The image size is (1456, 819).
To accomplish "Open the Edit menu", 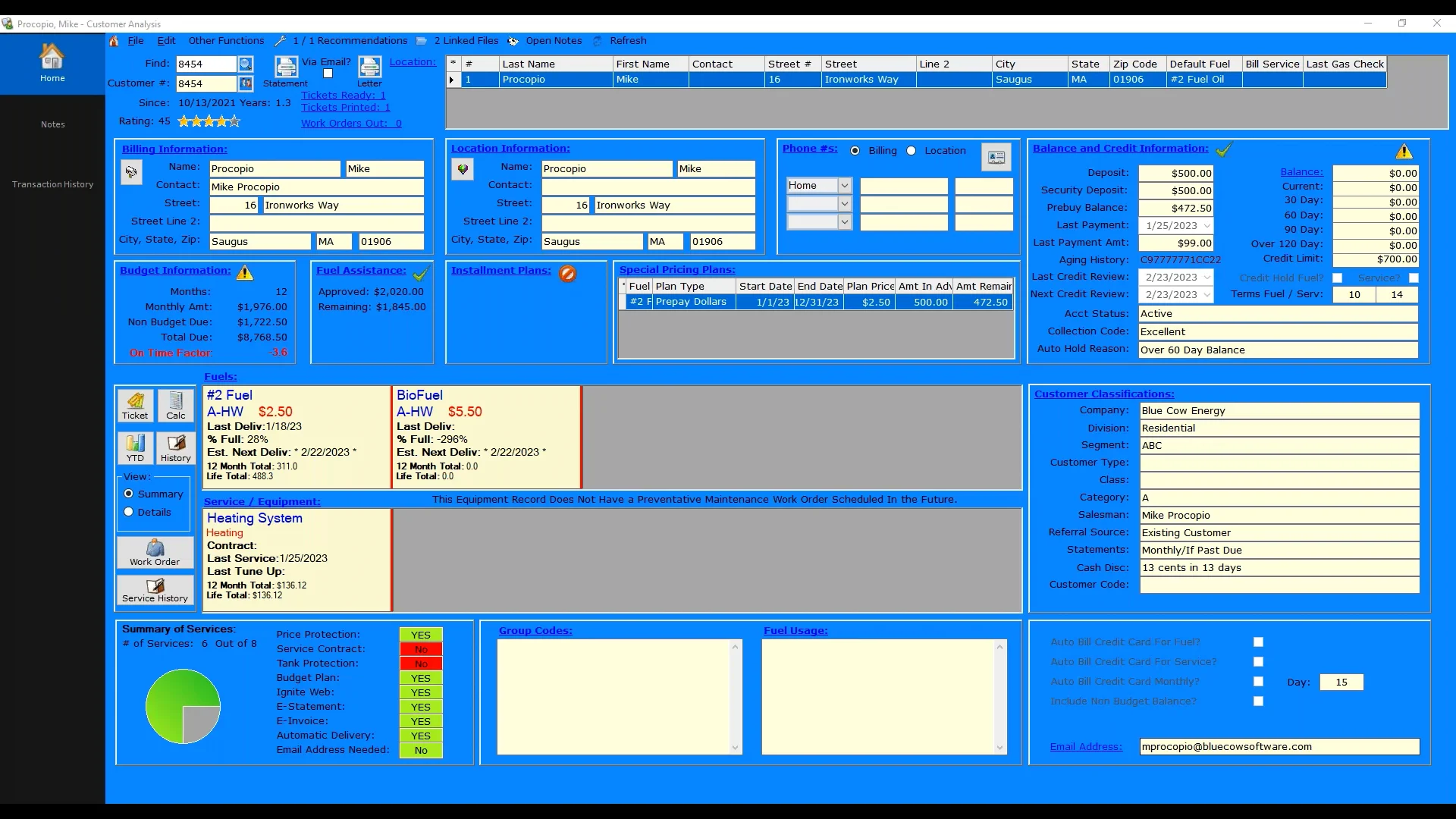I will pyautogui.click(x=166, y=40).
